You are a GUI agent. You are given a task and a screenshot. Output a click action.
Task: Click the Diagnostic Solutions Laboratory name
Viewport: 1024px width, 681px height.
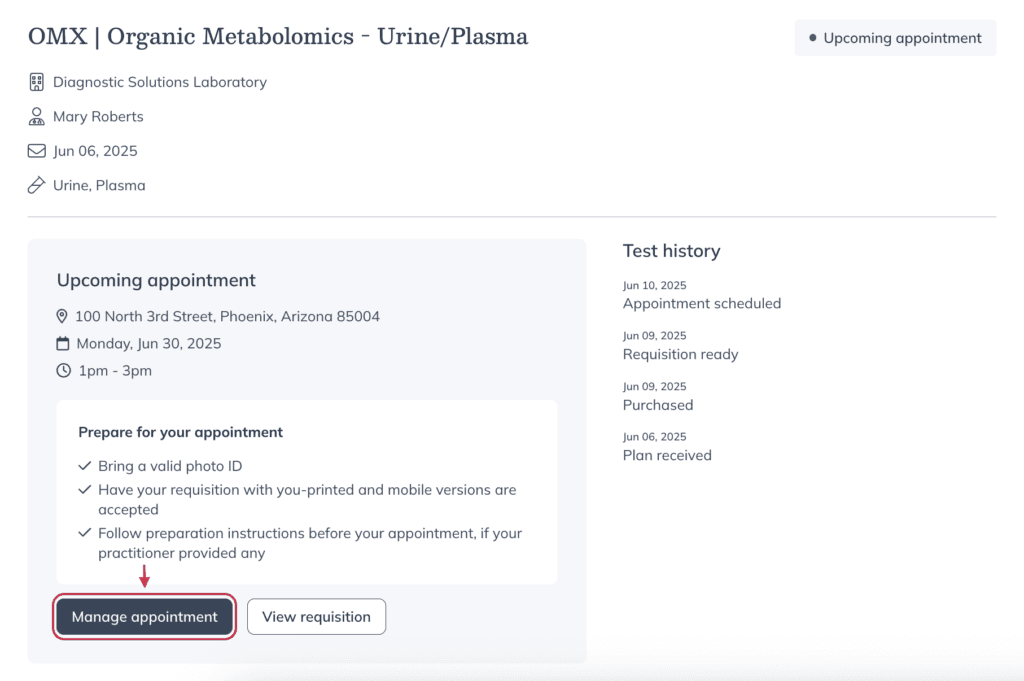(160, 82)
